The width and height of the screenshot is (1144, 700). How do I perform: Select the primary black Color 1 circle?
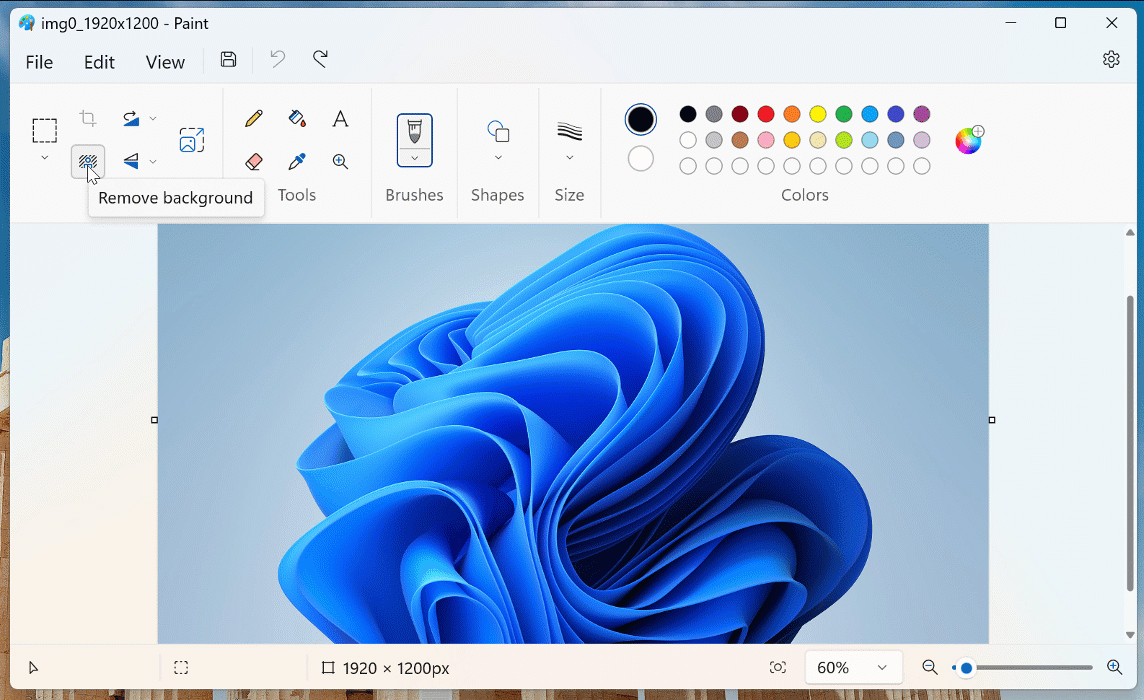point(641,120)
